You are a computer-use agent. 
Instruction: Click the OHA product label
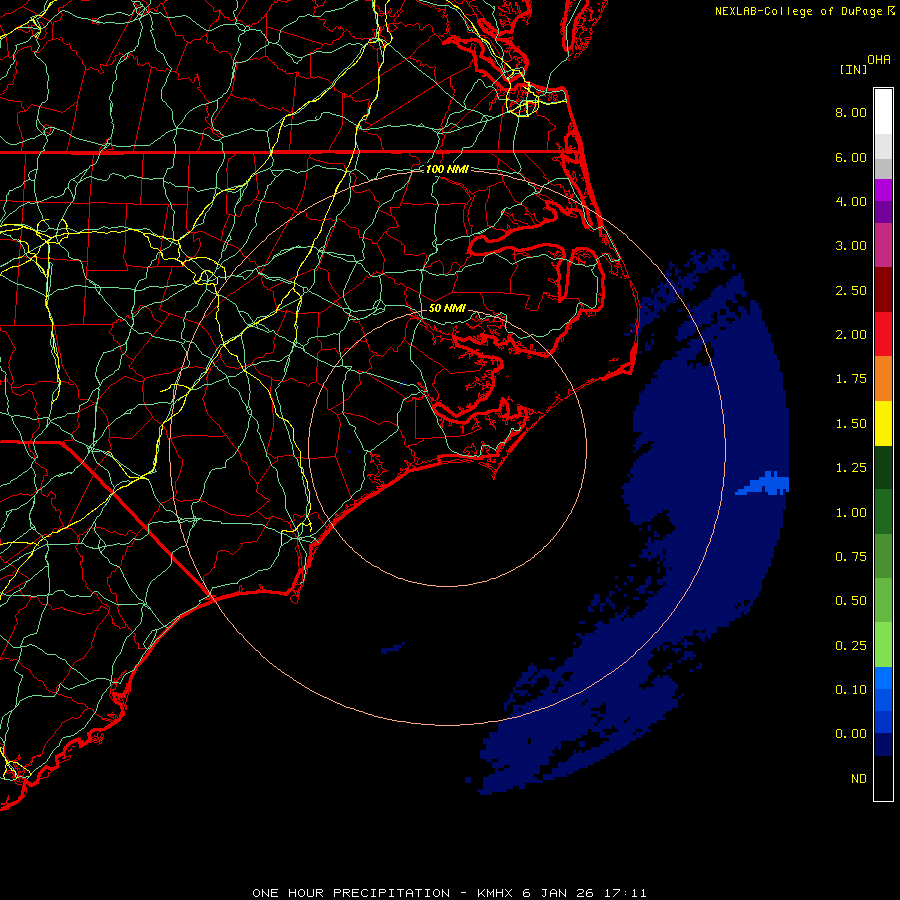point(879,60)
